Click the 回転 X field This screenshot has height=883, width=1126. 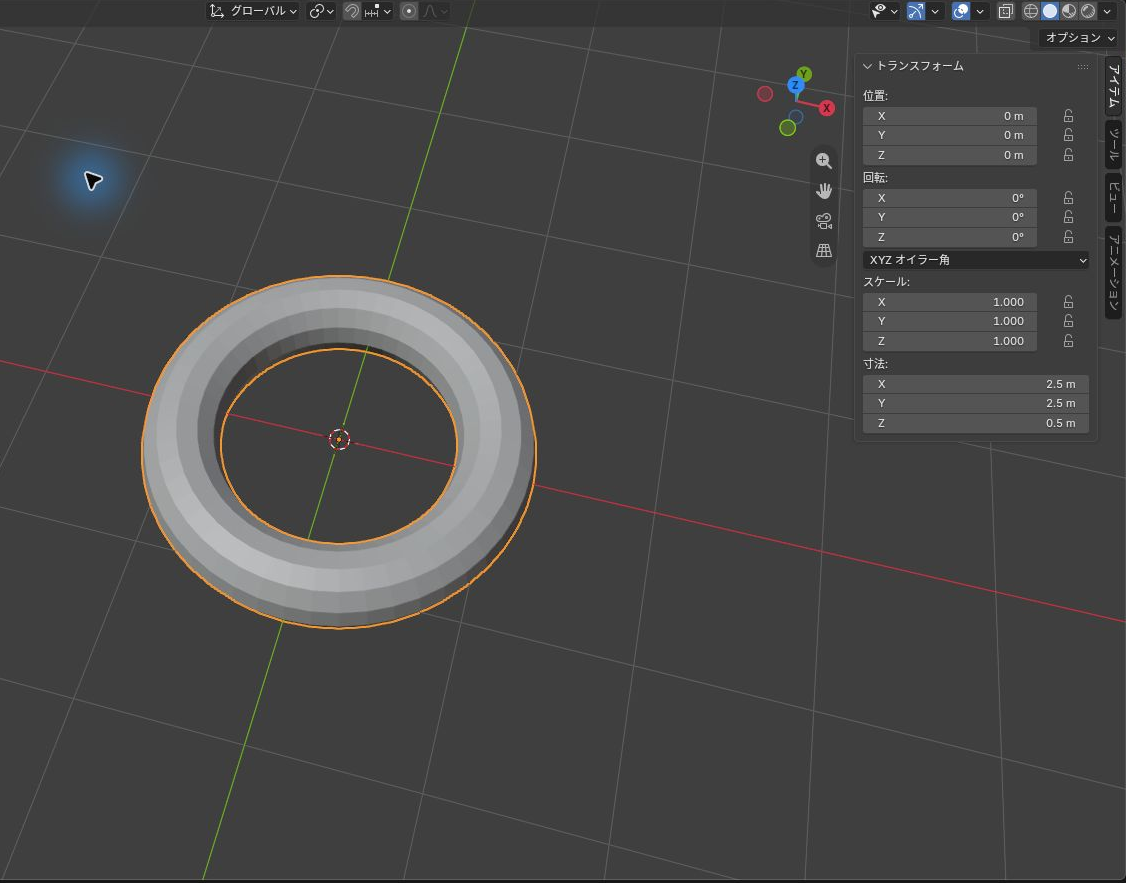(949, 198)
